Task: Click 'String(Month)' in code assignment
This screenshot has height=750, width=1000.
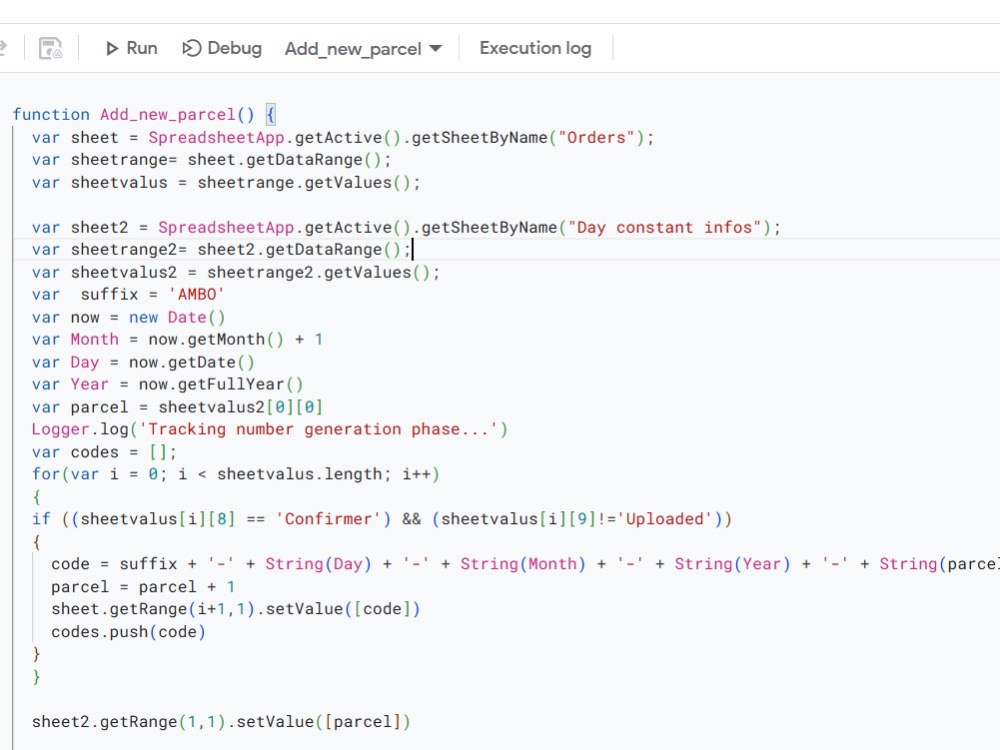Action: pyautogui.click(x=523, y=564)
